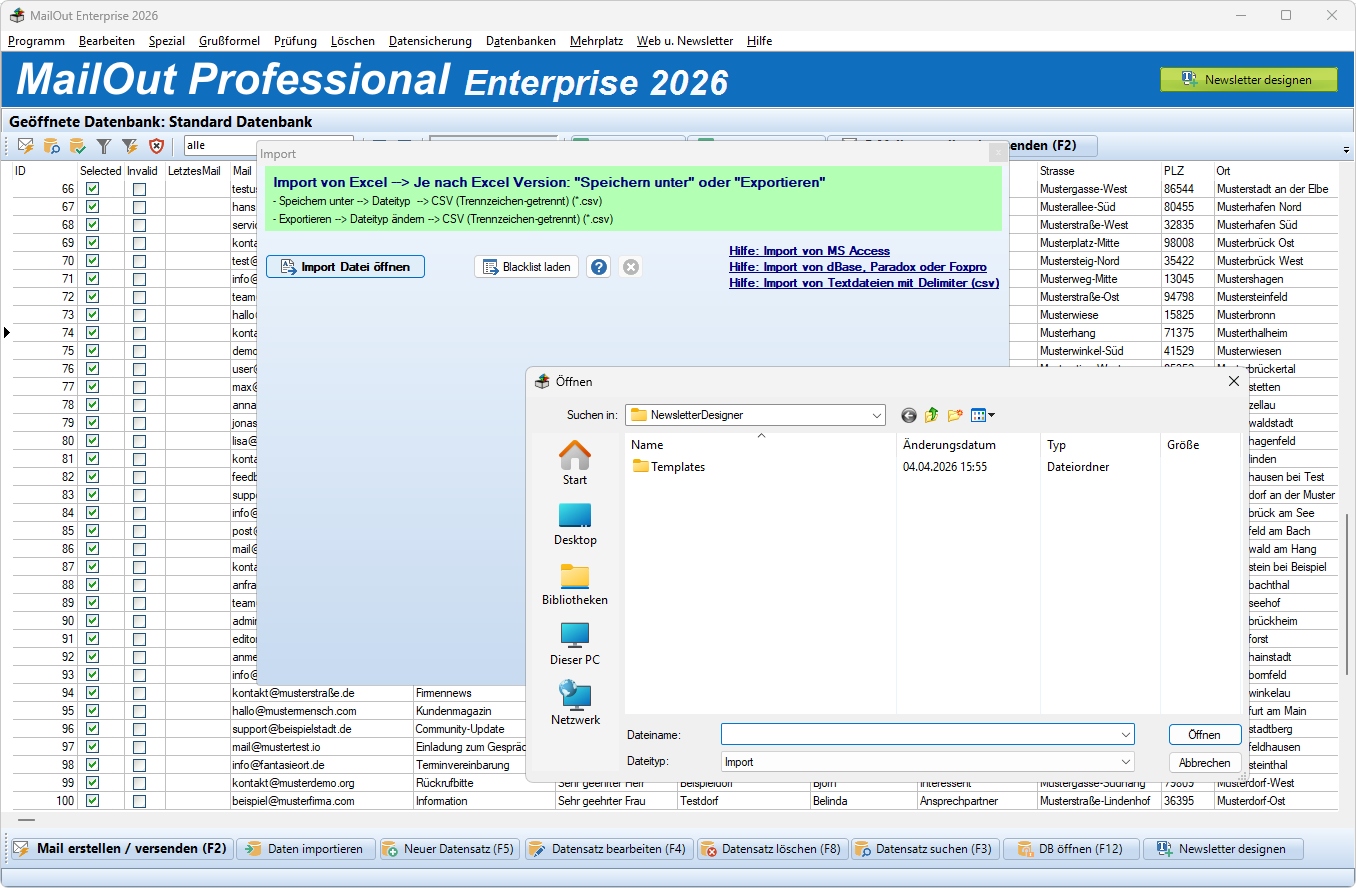Screen dimensions: 1356x888
Task: Open the Web u. Newsletter menu
Action: (x=684, y=41)
